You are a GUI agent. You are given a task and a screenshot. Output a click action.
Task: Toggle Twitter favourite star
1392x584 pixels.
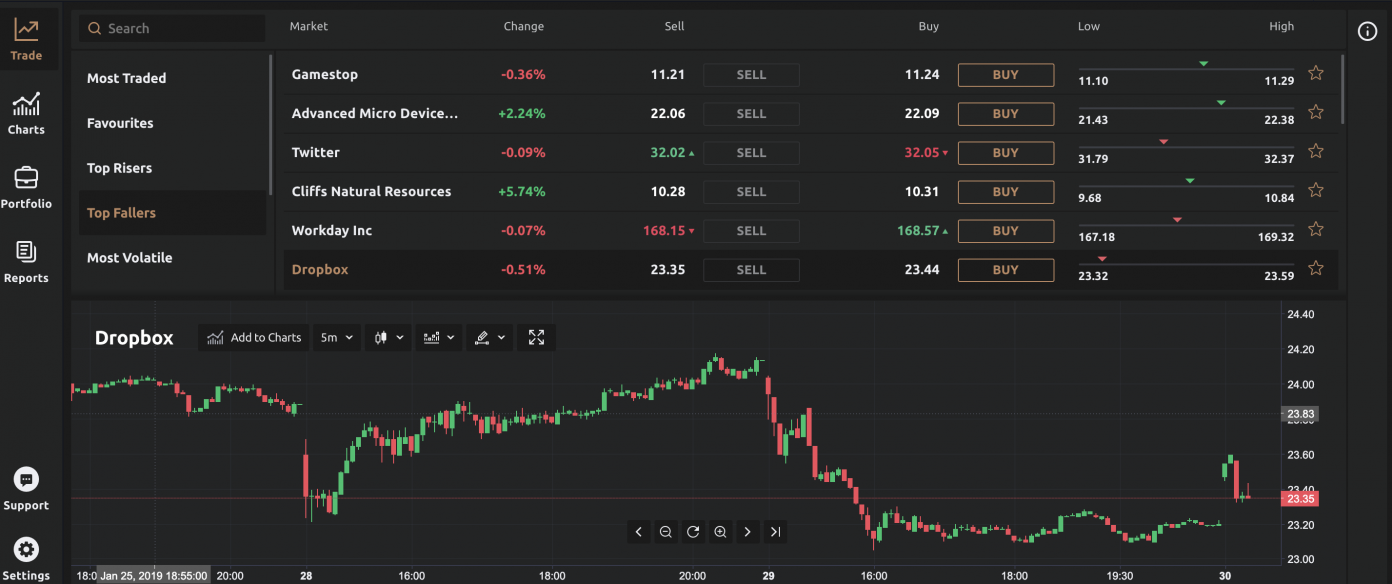(1316, 151)
